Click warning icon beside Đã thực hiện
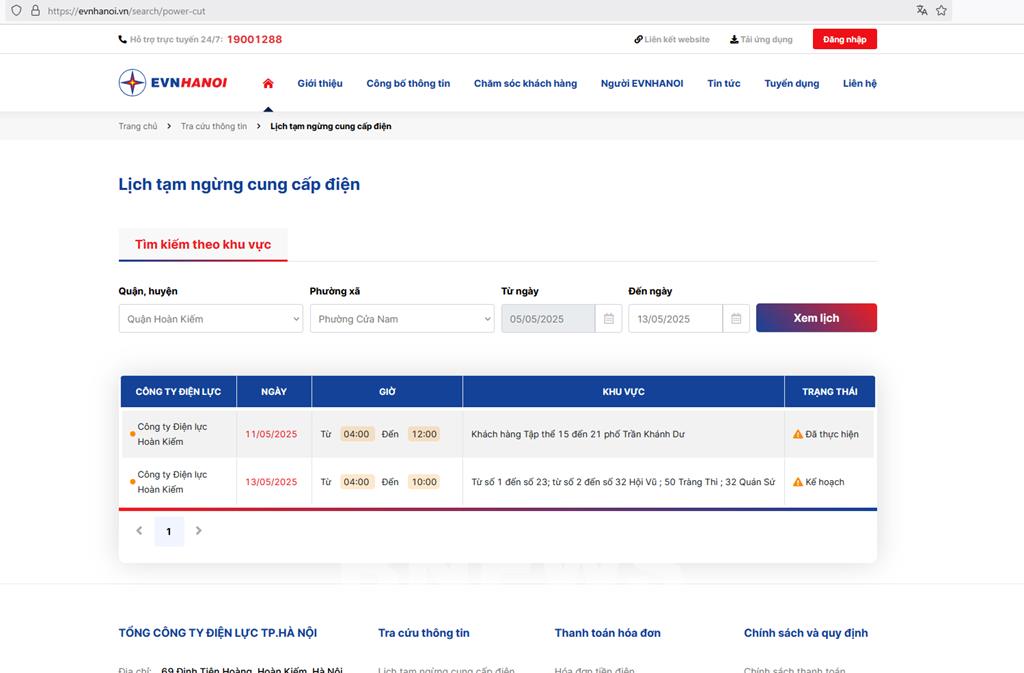Screen dimensions: 1024x673 click(x=797, y=434)
